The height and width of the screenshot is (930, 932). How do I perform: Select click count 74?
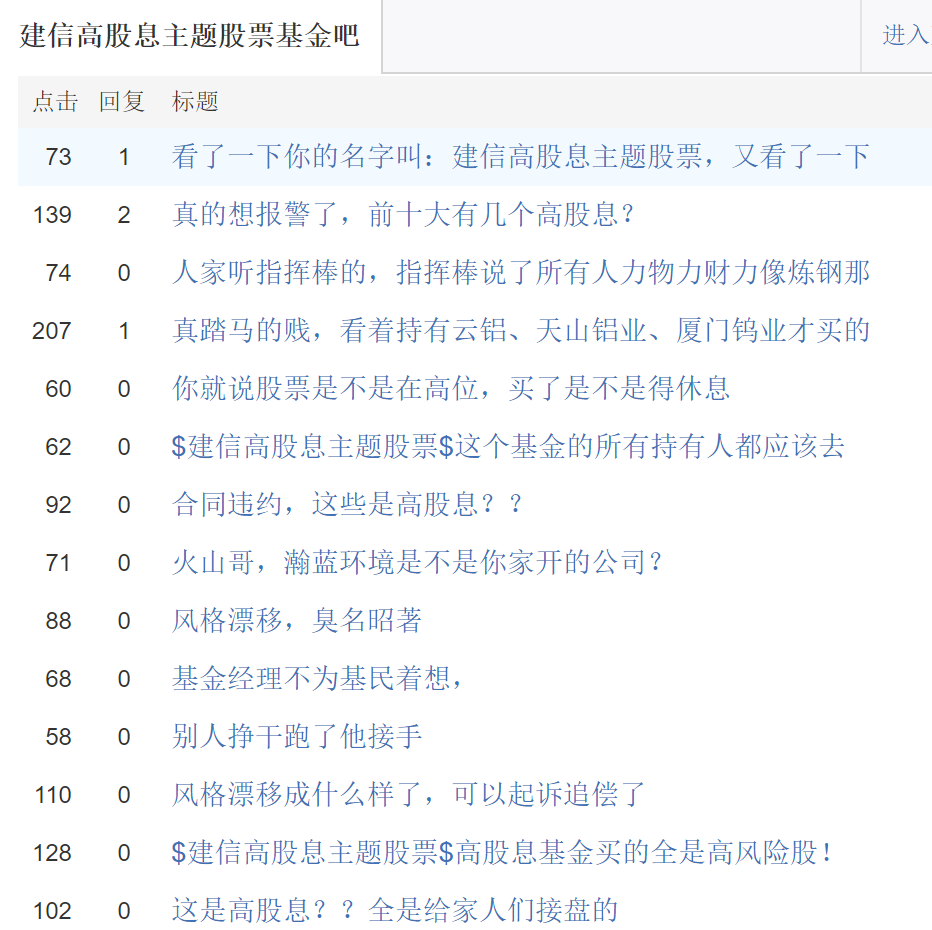click(x=58, y=273)
